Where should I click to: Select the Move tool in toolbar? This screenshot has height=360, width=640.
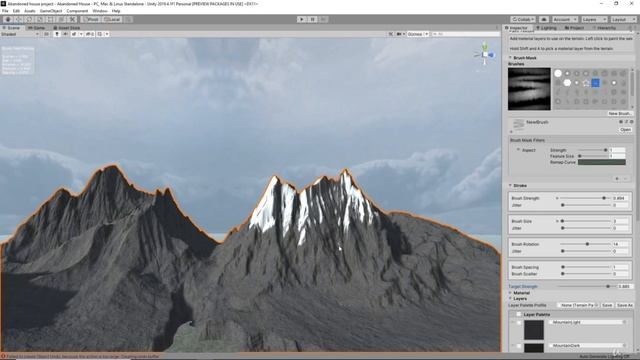click(x=18, y=19)
